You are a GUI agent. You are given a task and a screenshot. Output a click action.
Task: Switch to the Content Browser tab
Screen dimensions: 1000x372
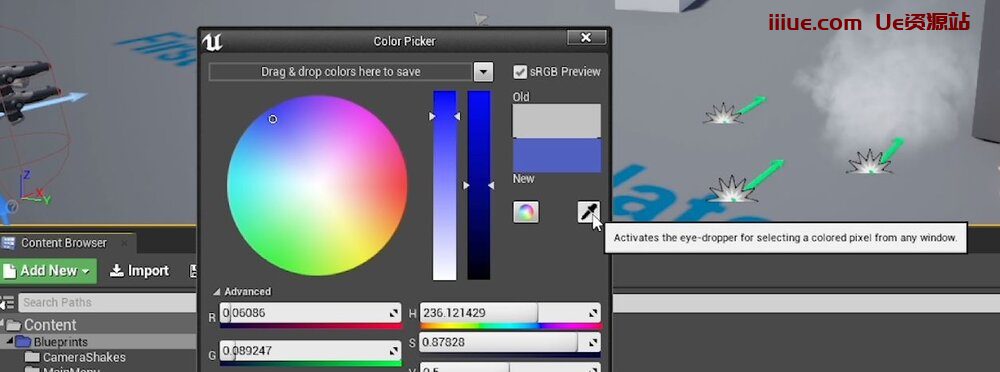click(x=64, y=242)
